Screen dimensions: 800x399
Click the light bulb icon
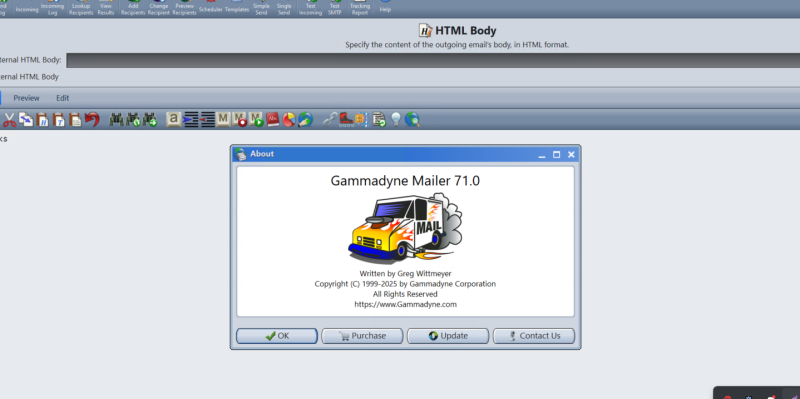click(x=396, y=120)
